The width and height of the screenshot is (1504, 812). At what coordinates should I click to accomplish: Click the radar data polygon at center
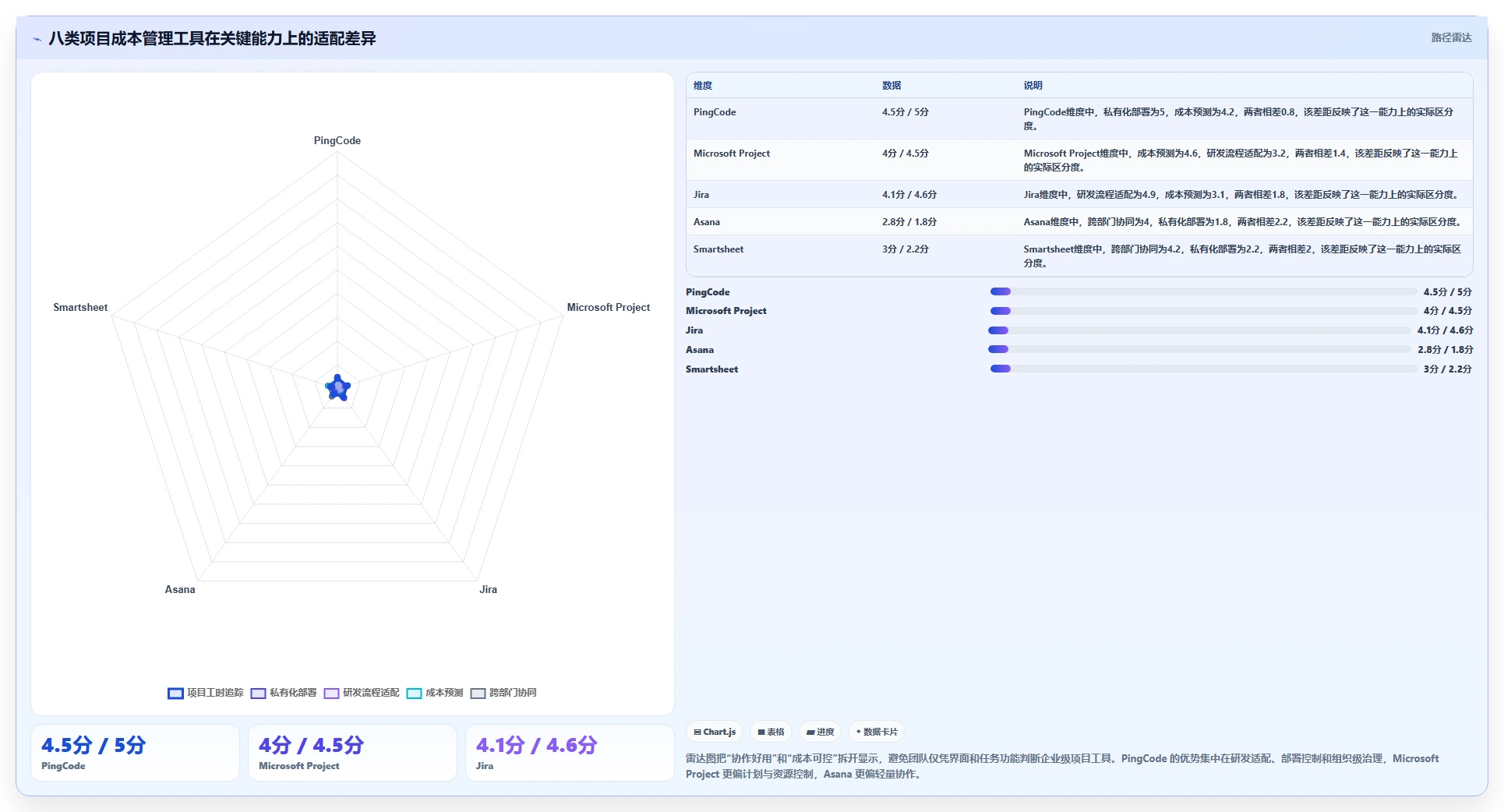coord(337,388)
